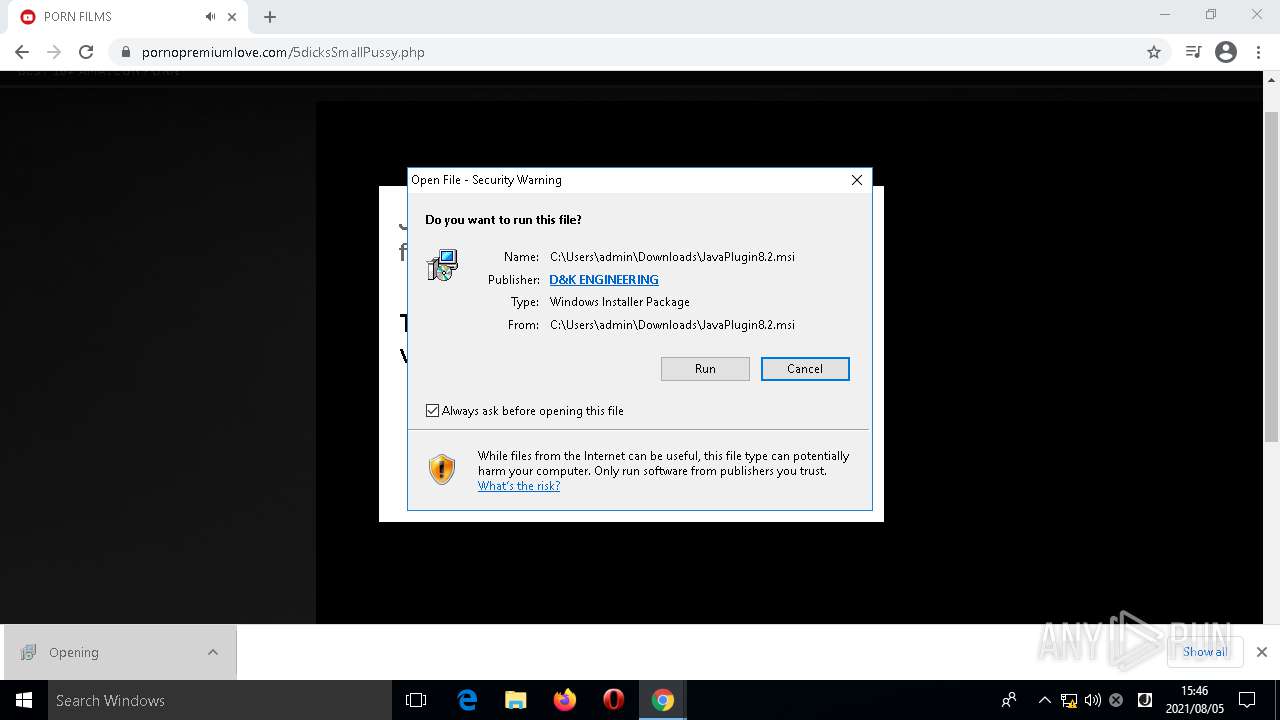Open network status tray icon

pos(1069,700)
